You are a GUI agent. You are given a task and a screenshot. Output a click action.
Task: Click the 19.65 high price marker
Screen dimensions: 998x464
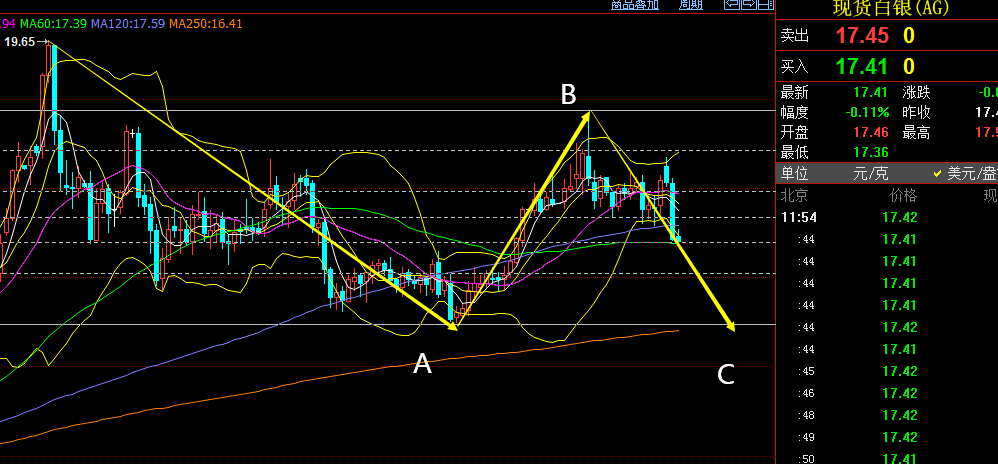click(20, 42)
